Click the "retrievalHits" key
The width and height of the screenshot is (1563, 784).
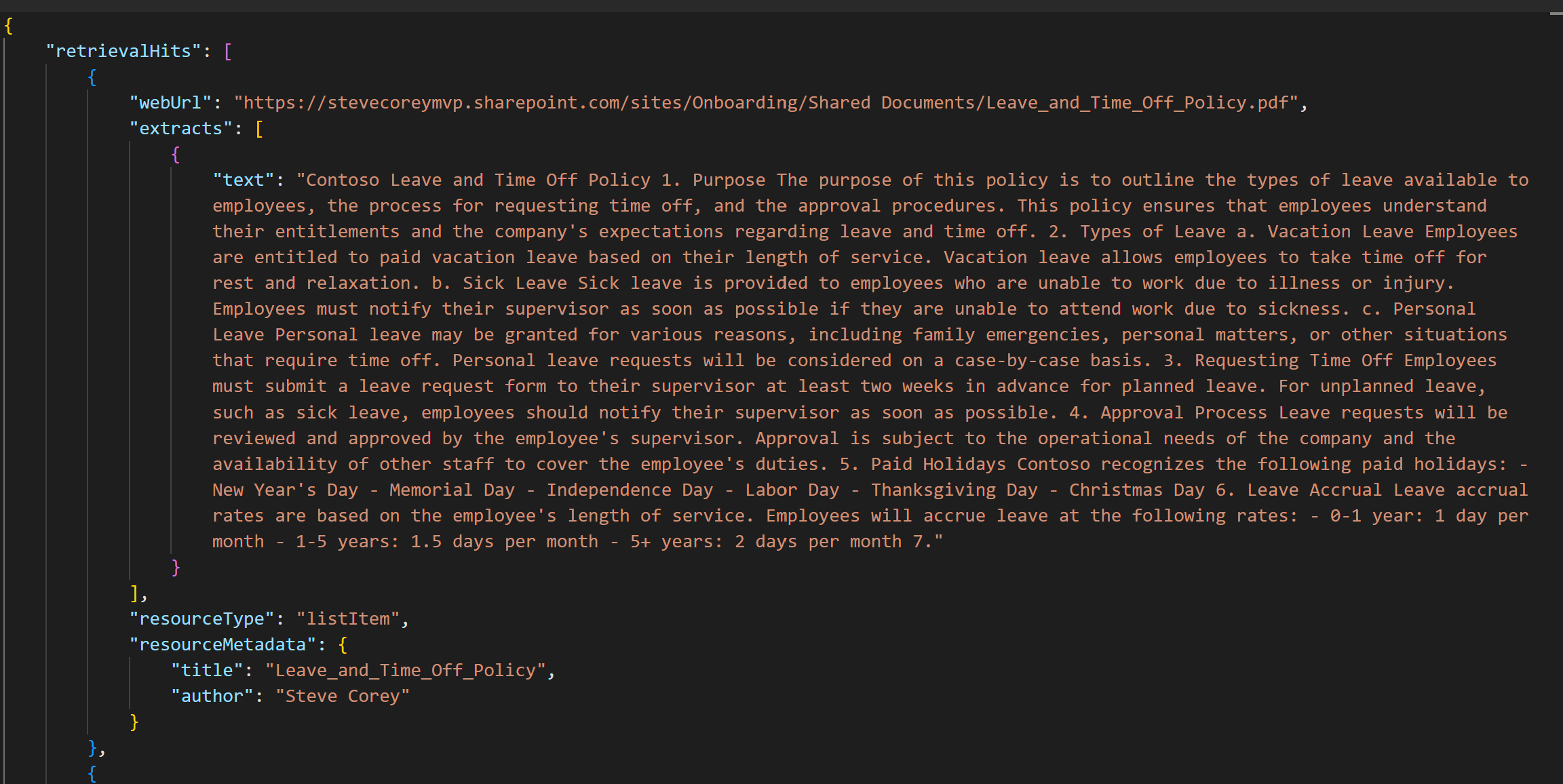(123, 51)
